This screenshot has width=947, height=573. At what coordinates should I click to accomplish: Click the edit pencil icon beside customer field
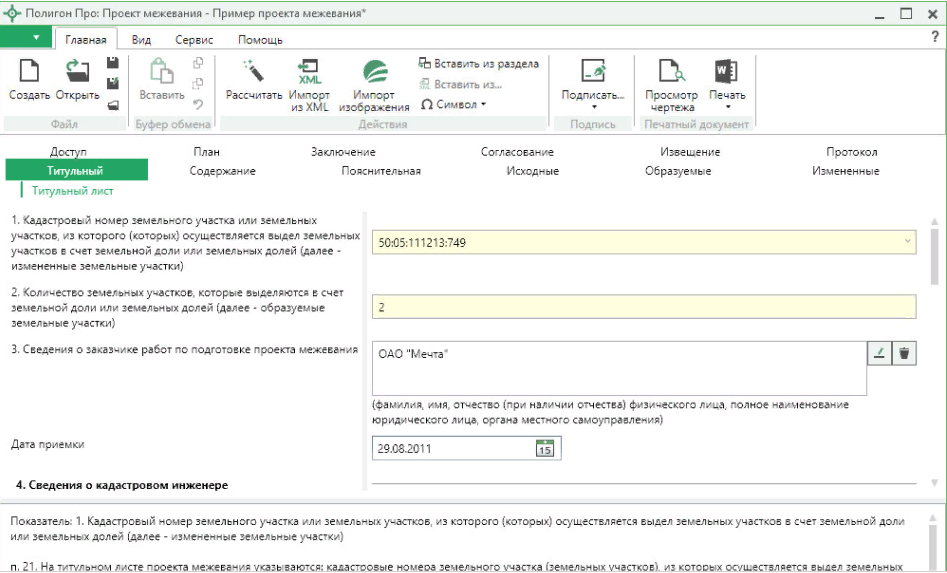pyautogui.click(x=879, y=353)
